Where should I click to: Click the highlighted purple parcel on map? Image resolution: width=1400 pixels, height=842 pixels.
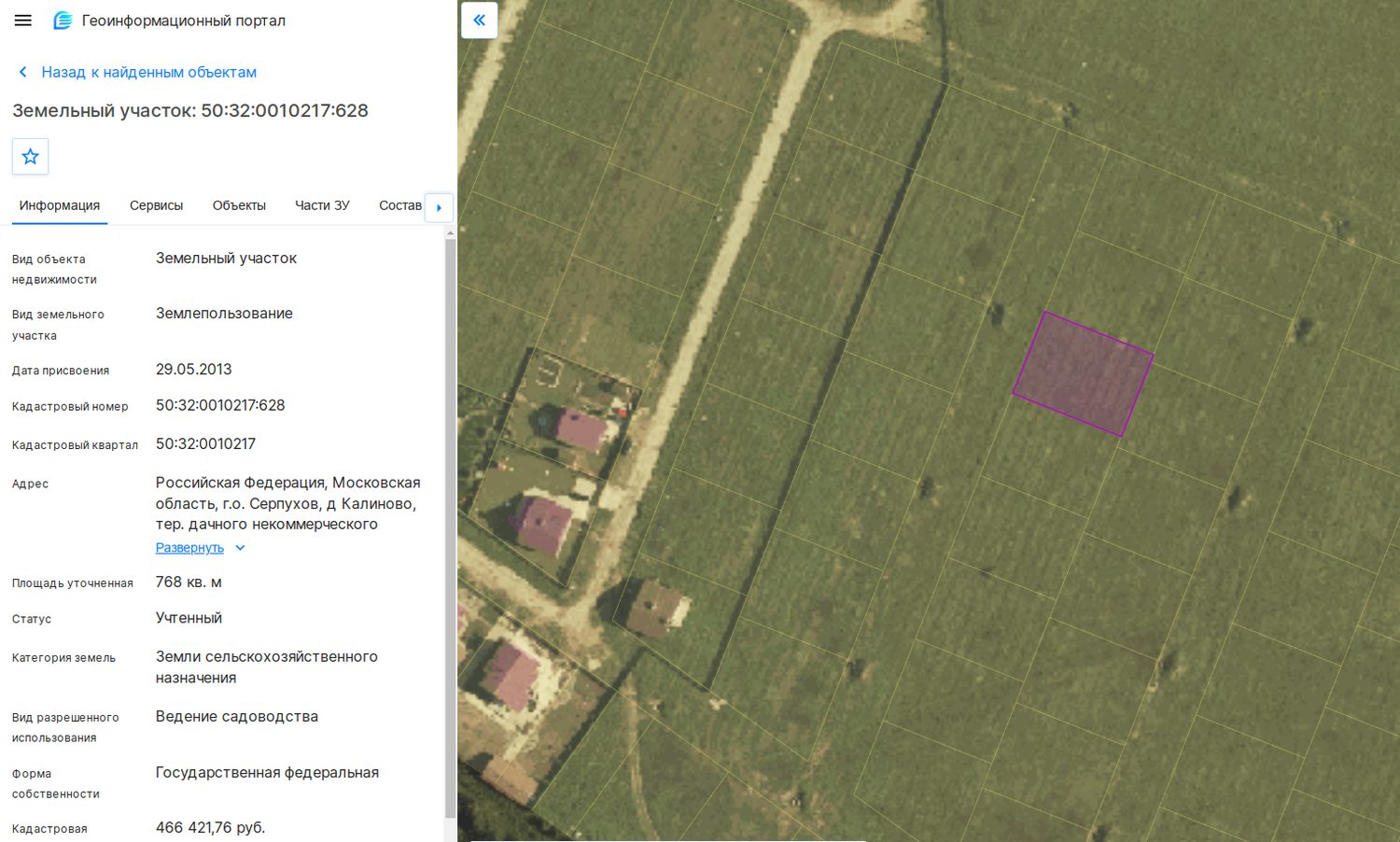1084,373
